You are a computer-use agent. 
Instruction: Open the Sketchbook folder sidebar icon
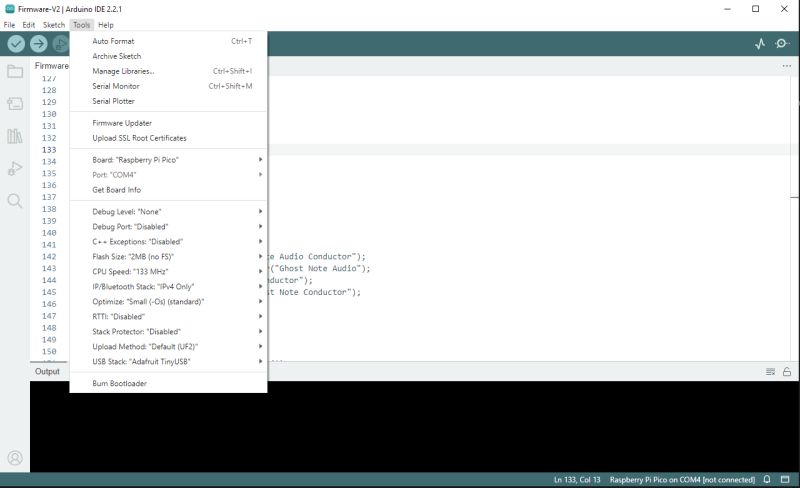point(15,71)
